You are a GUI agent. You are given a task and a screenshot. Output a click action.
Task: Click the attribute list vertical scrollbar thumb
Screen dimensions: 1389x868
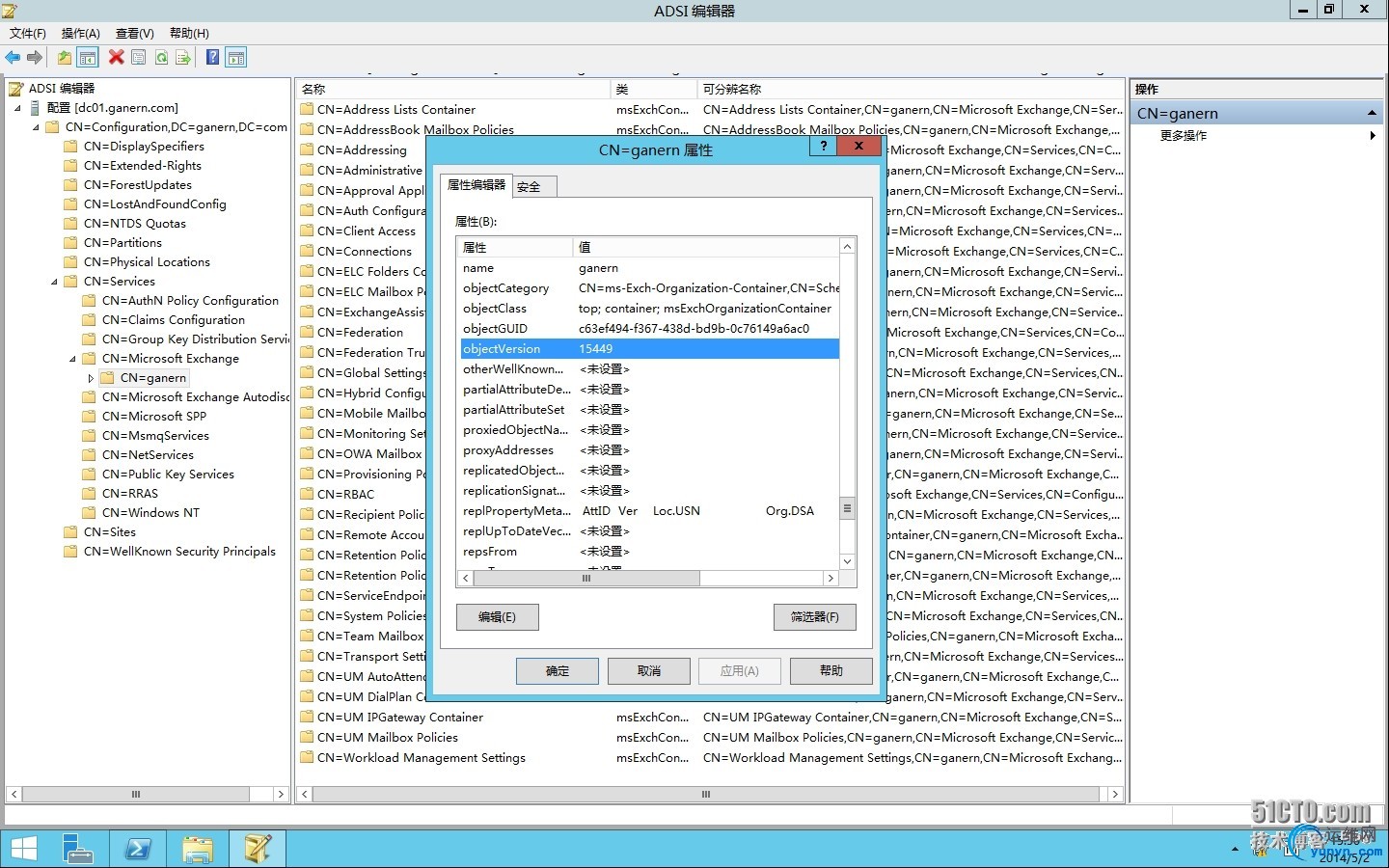[x=848, y=508]
